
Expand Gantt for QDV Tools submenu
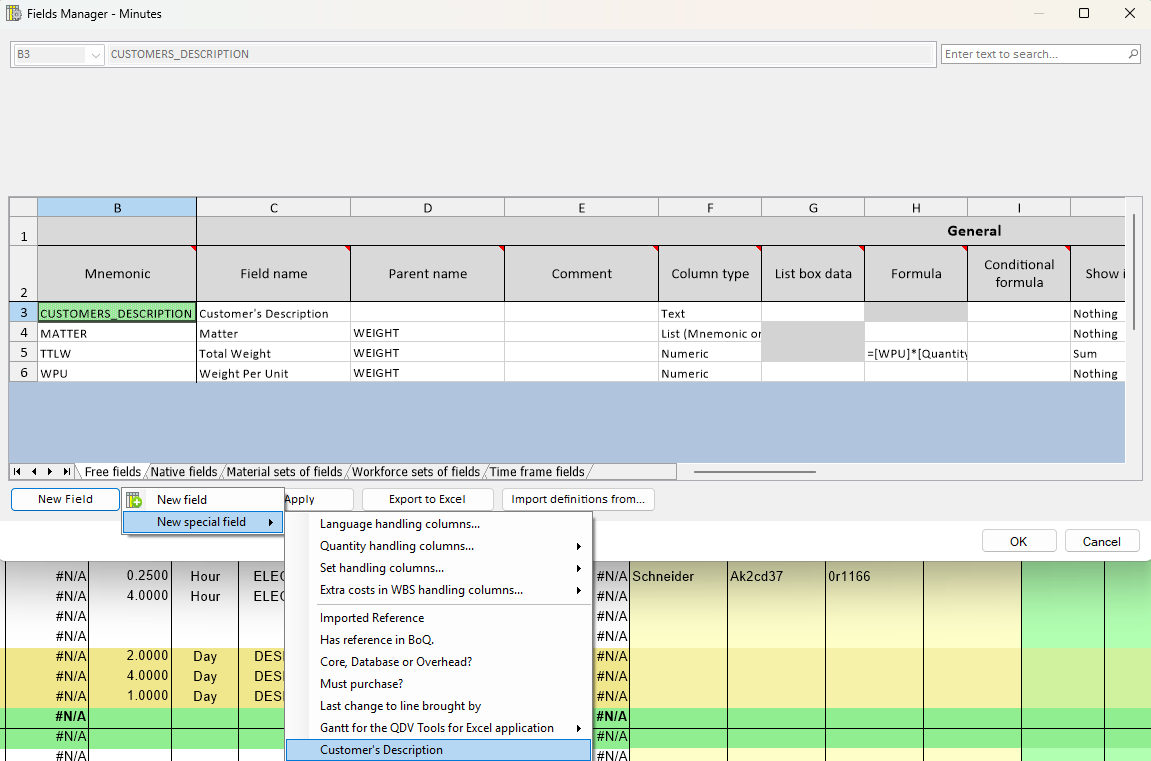click(x=578, y=728)
